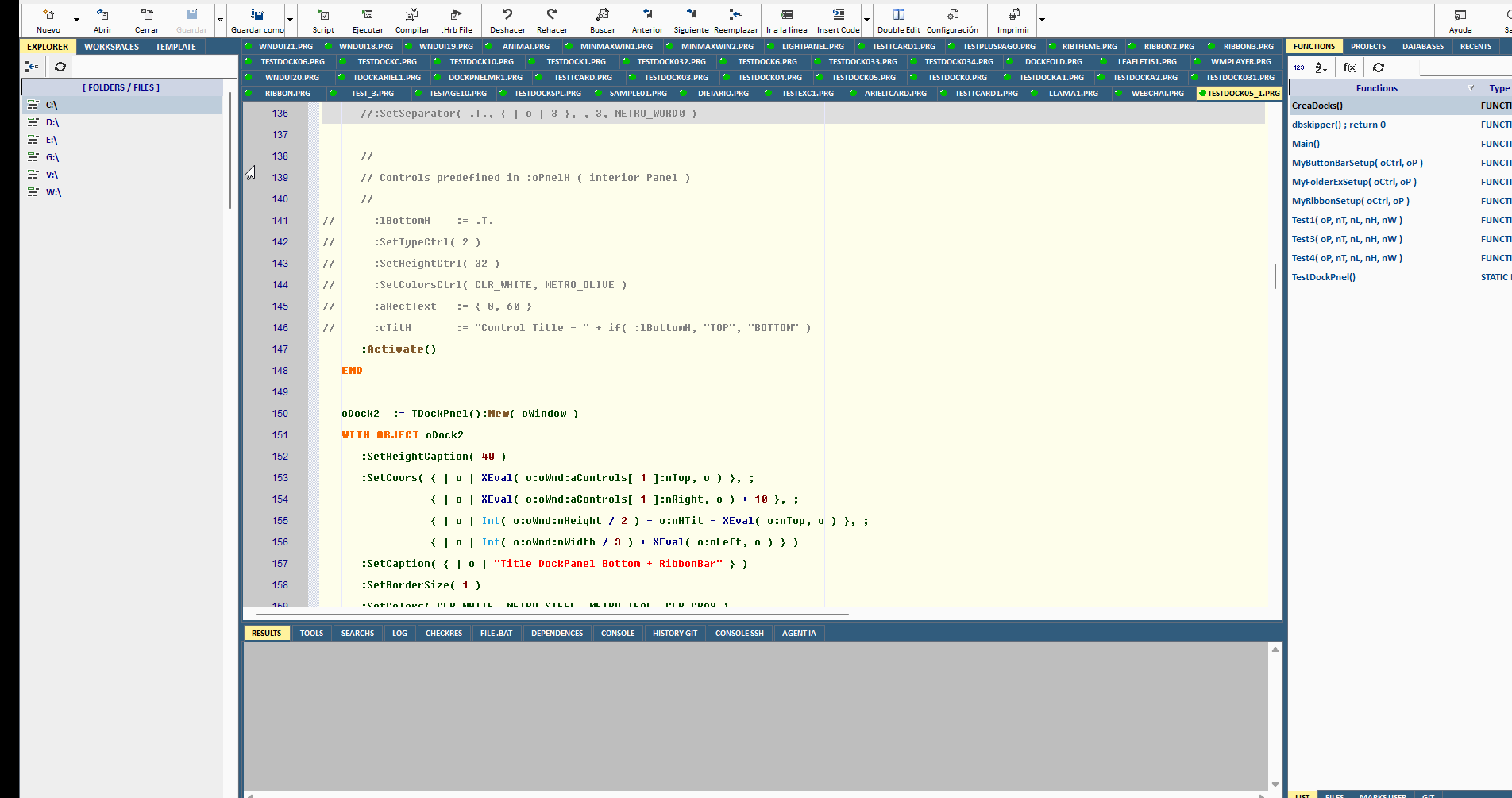The height and width of the screenshot is (798, 1512).
Task: Click the FOLDERS / FILES header
Action: click(x=121, y=87)
